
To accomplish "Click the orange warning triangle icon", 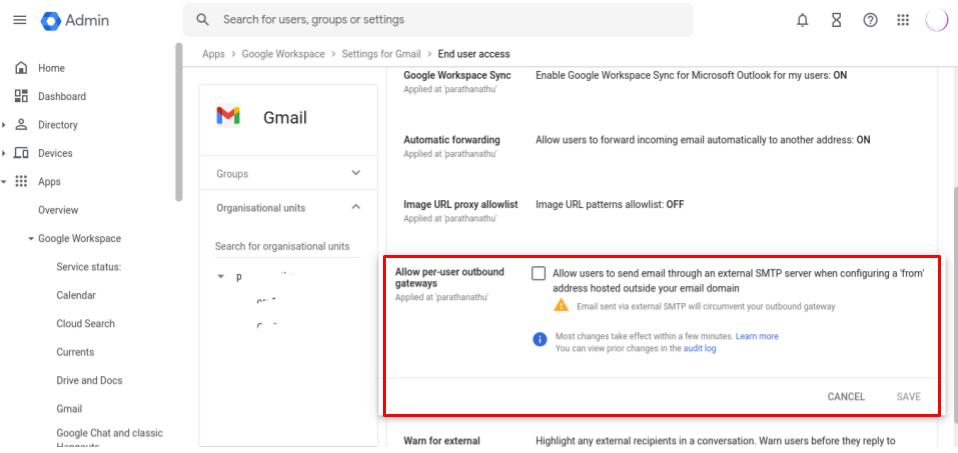I will click(x=561, y=306).
